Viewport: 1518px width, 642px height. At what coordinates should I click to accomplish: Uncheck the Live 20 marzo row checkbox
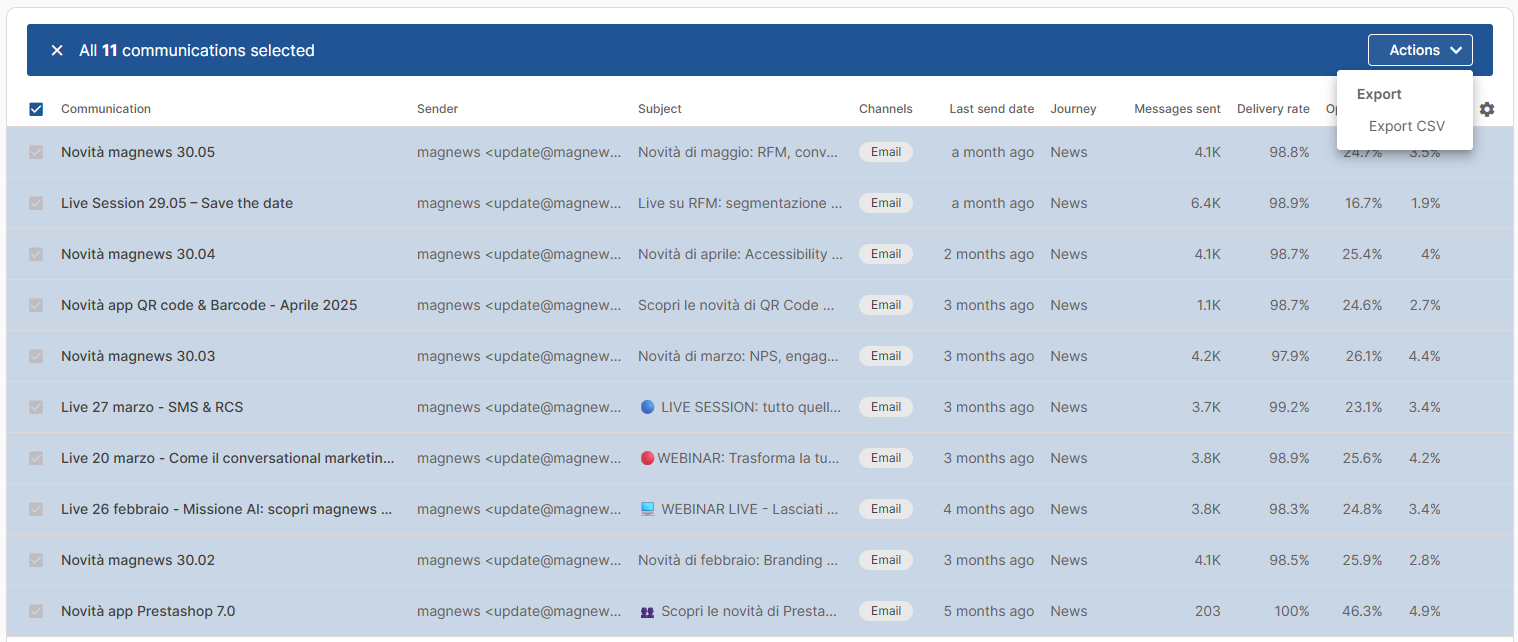pos(36,458)
